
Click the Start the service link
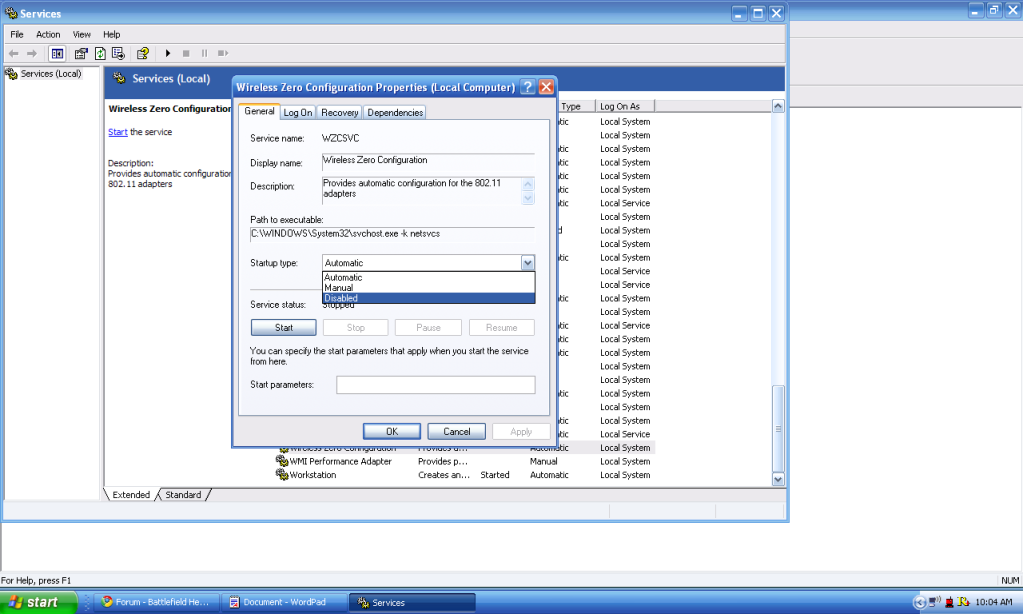117,132
